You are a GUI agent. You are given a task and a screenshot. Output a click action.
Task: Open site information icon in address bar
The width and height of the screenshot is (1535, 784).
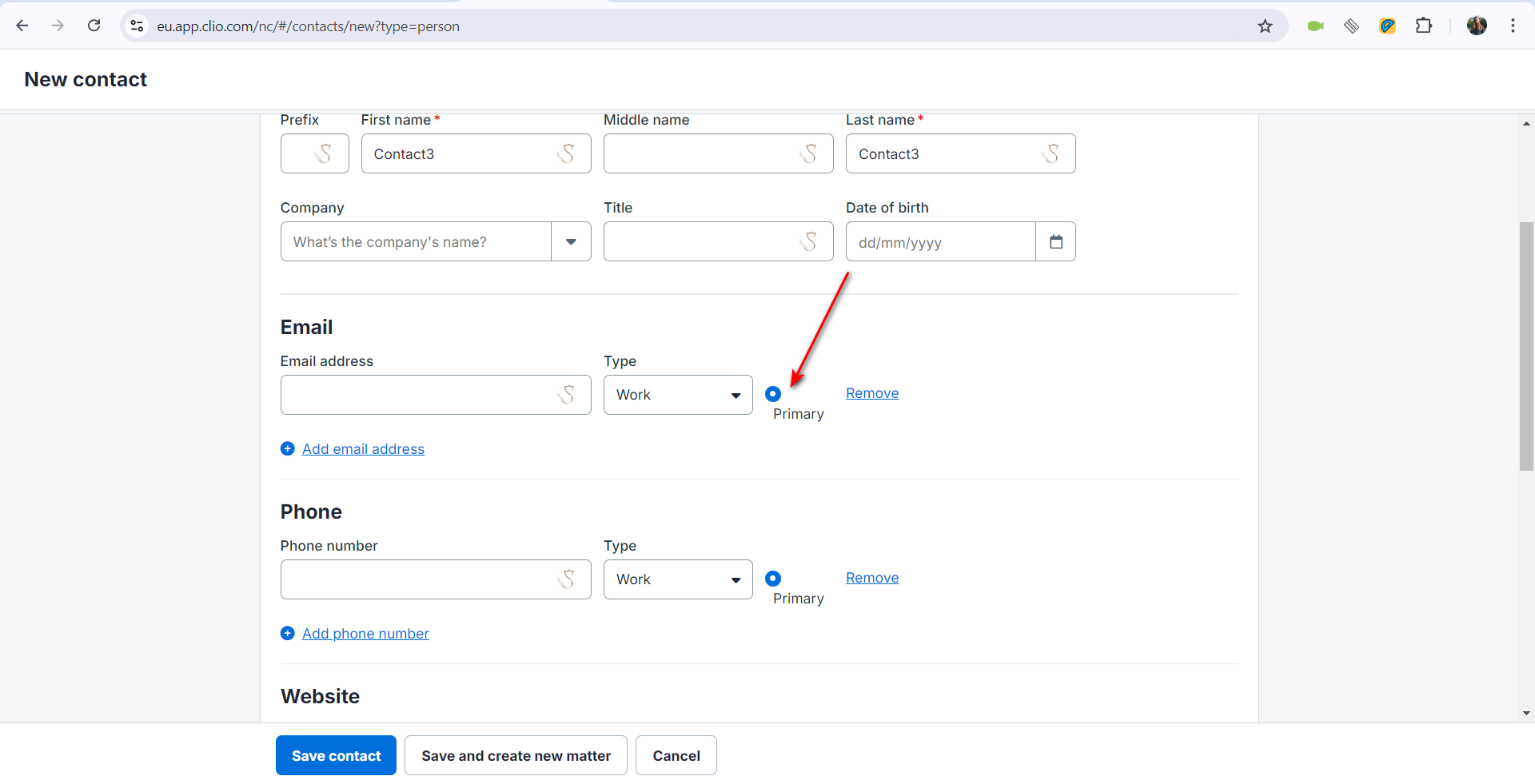(138, 26)
